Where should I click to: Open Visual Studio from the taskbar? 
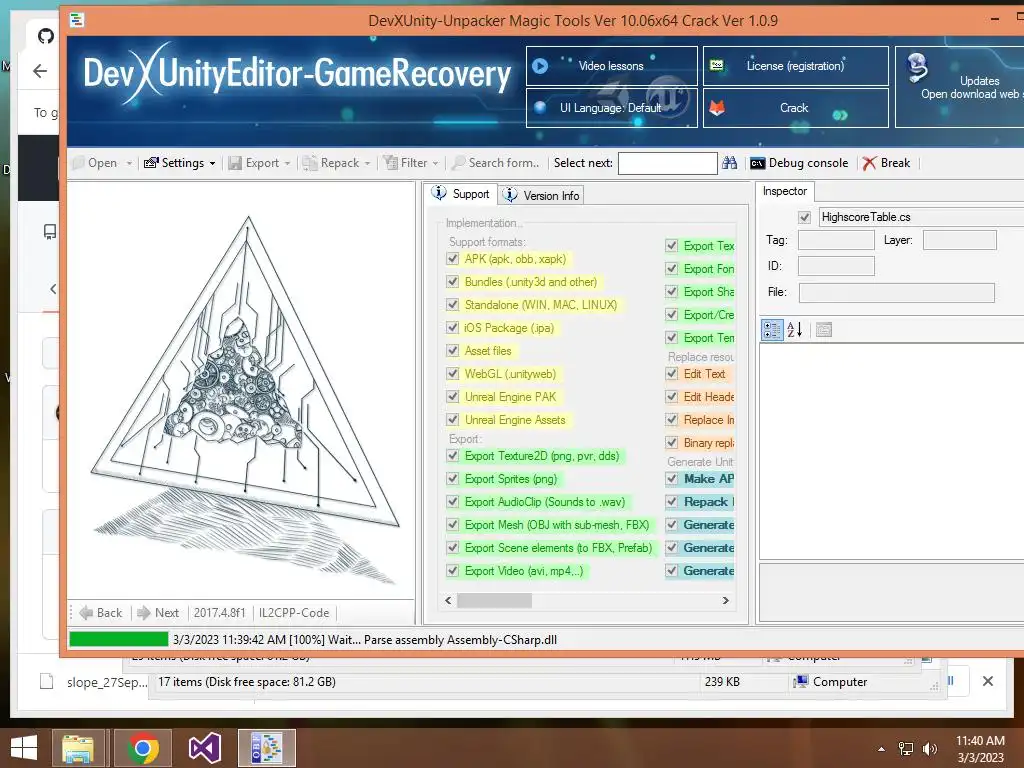coord(204,748)
